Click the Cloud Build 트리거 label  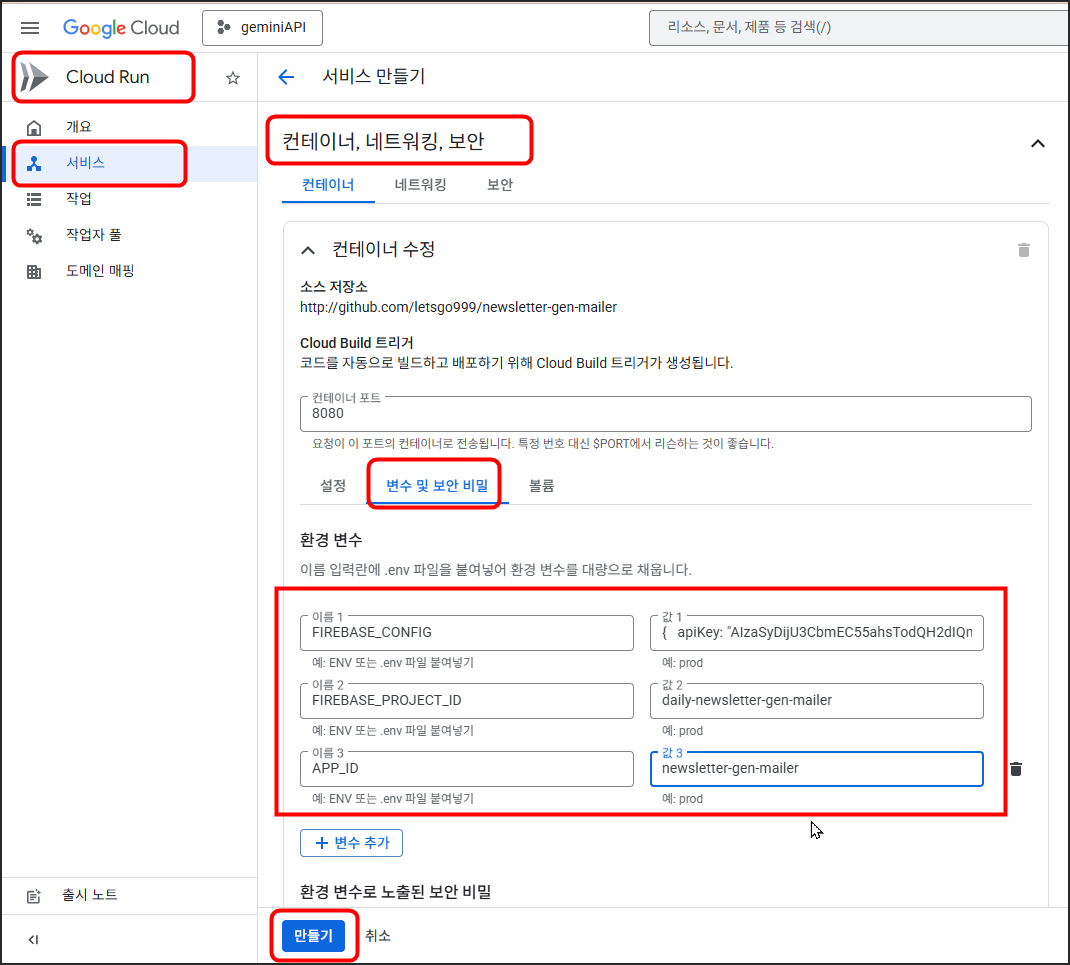pyautogui.click(x=357, y=343)
